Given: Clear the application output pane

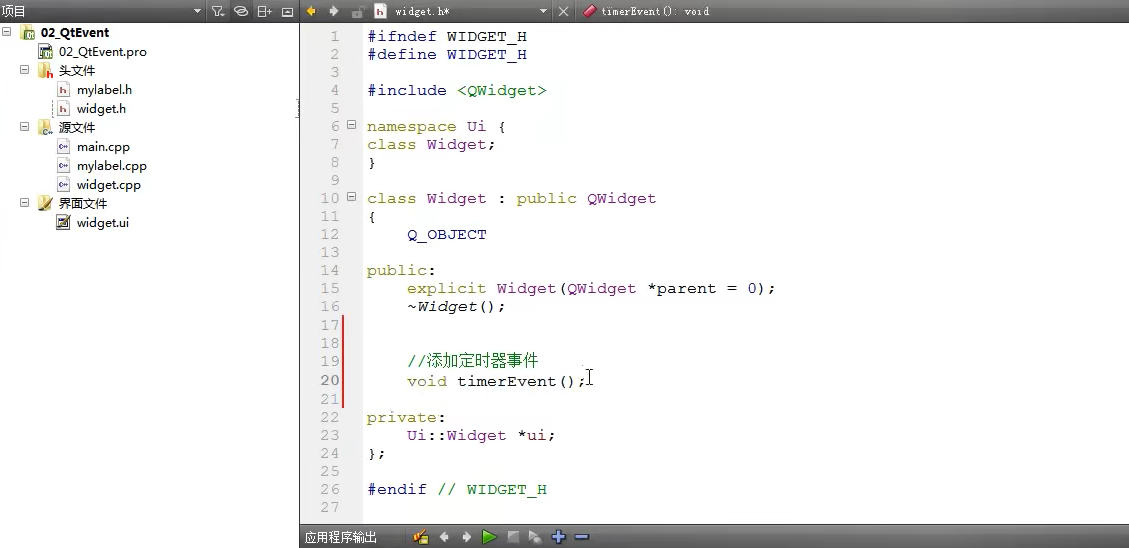Looking at the screenshot, I should tap(421, 537).
